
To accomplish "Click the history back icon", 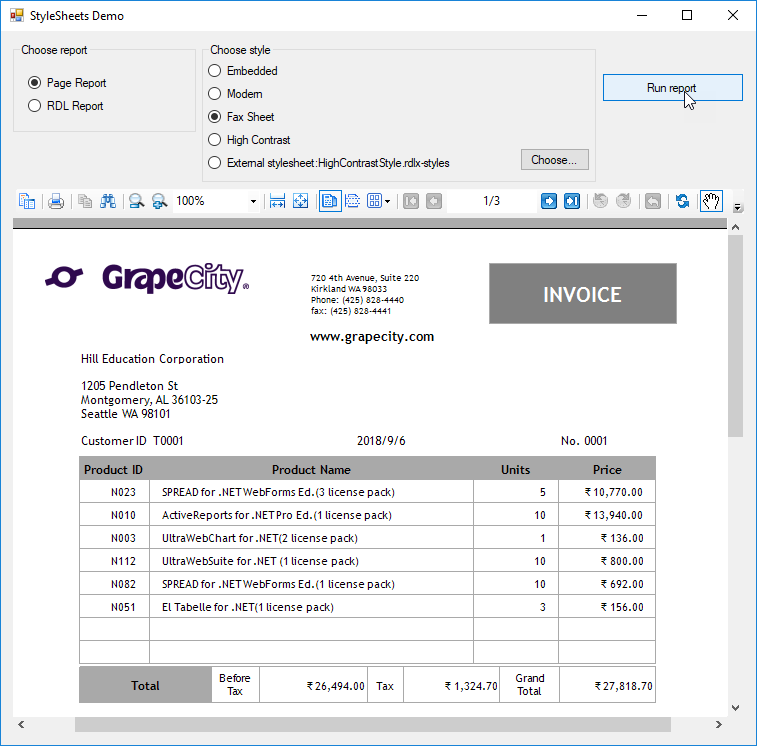I will point(601,201).
